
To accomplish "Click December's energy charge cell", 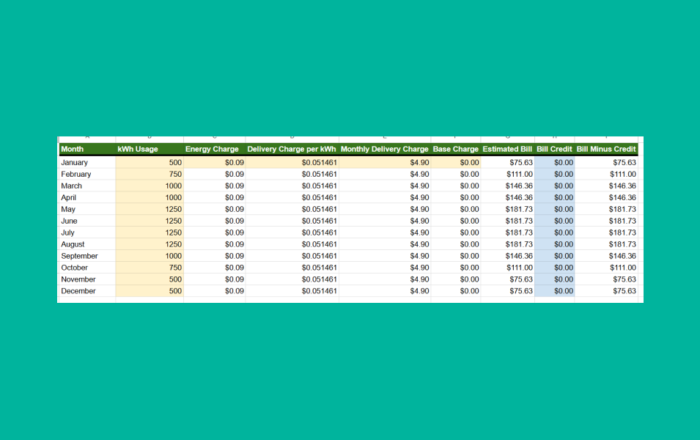I will click(x=214, y=291).
